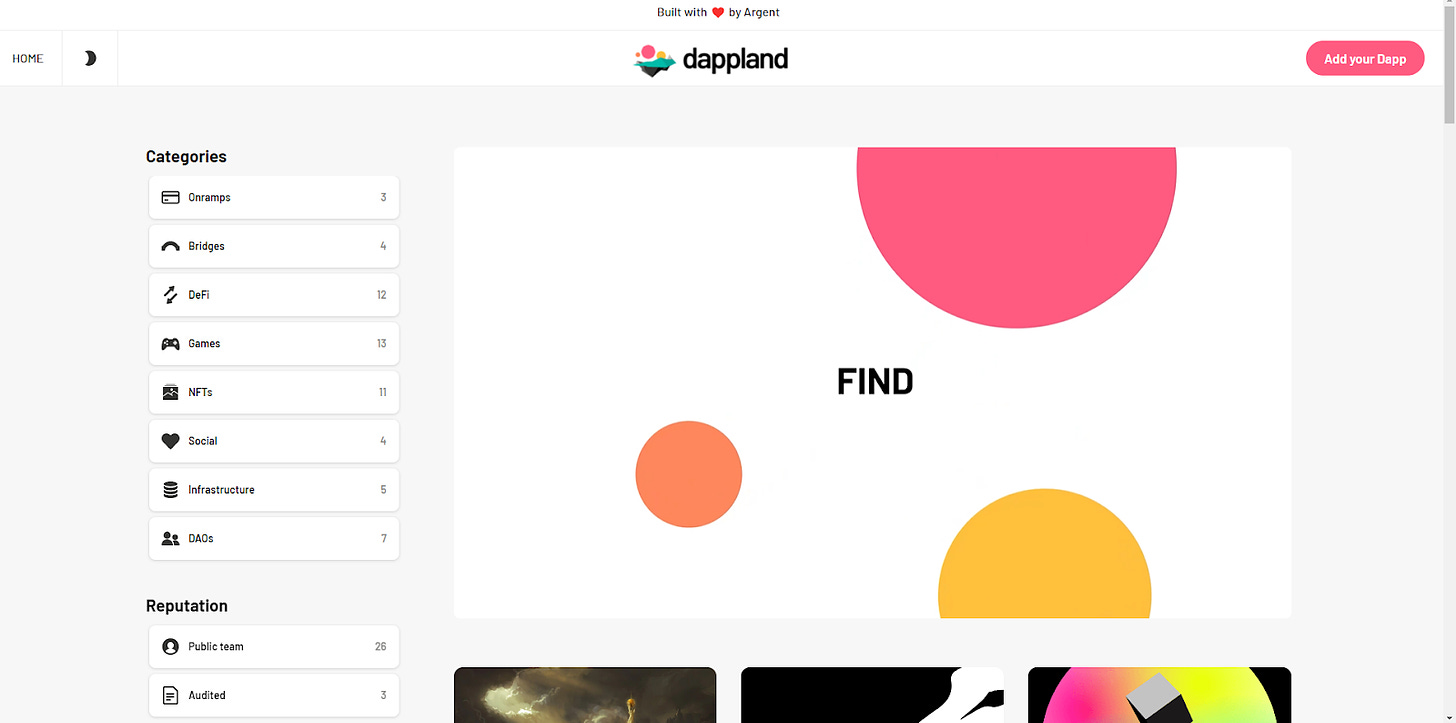Click the FIND hero banner

click(x=872, y=383)
